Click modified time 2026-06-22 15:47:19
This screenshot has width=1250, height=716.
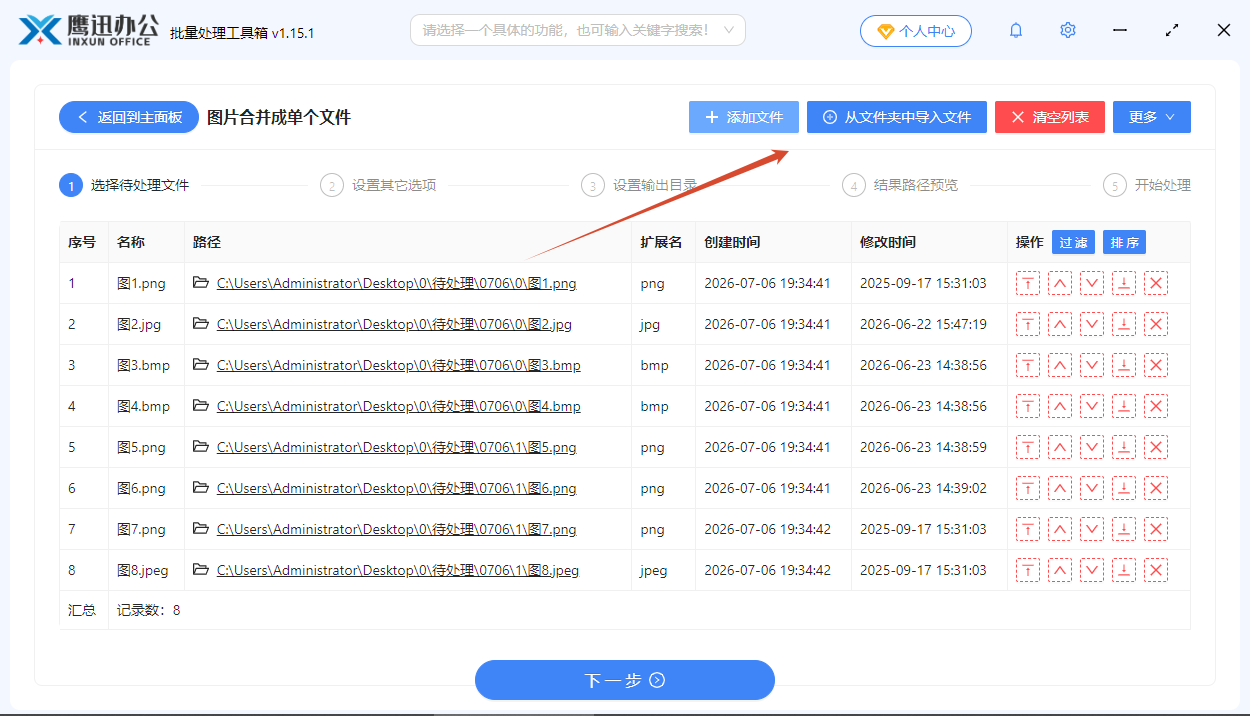pos(923,324)
